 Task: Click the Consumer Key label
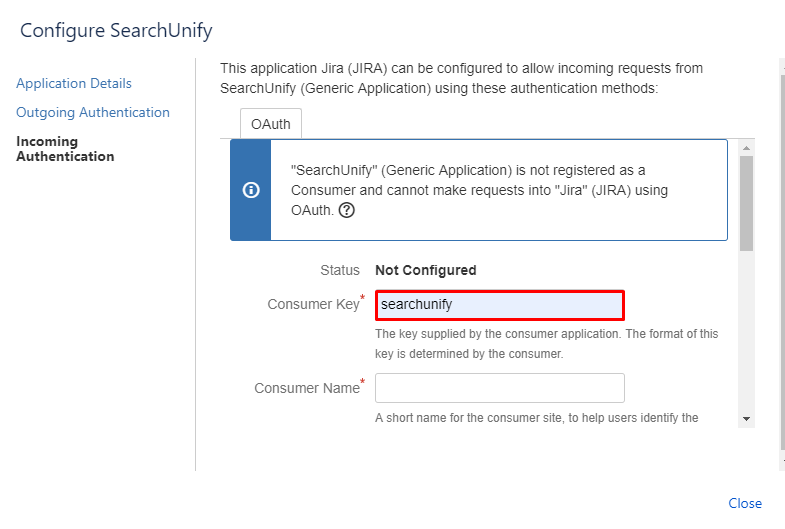pos(312,304)
